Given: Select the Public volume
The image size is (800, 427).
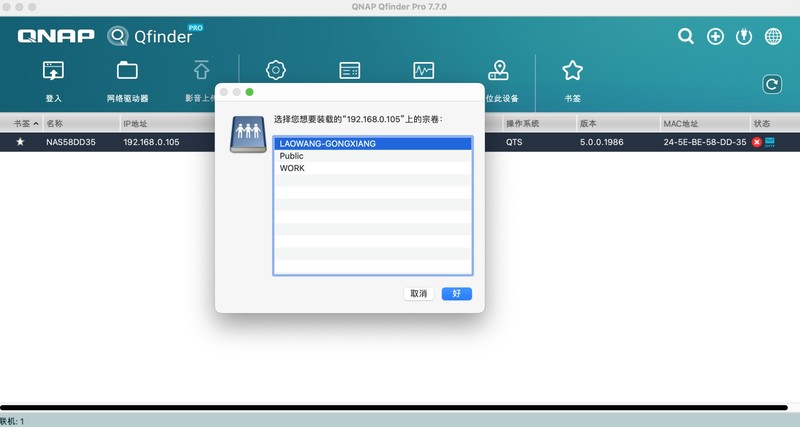Looking at the screenshot, I should point(372,156).
